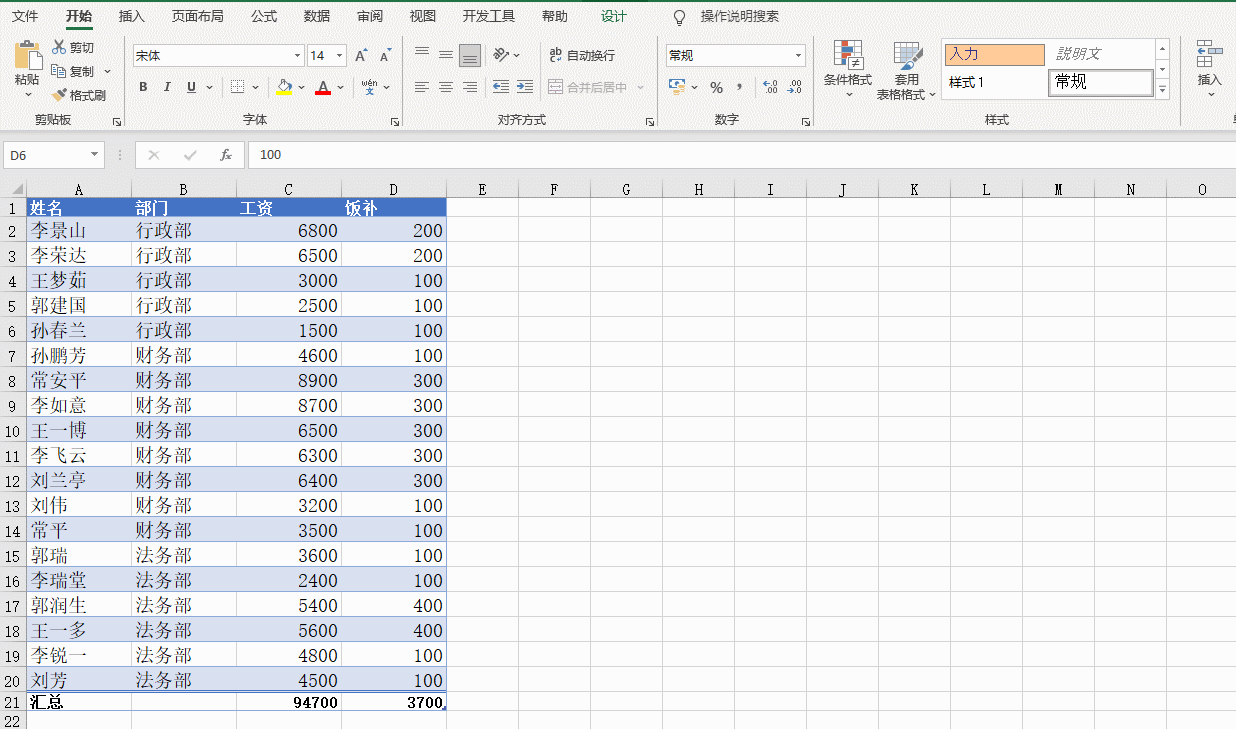
Task: Toggle align text right
Action: [470, 87]
